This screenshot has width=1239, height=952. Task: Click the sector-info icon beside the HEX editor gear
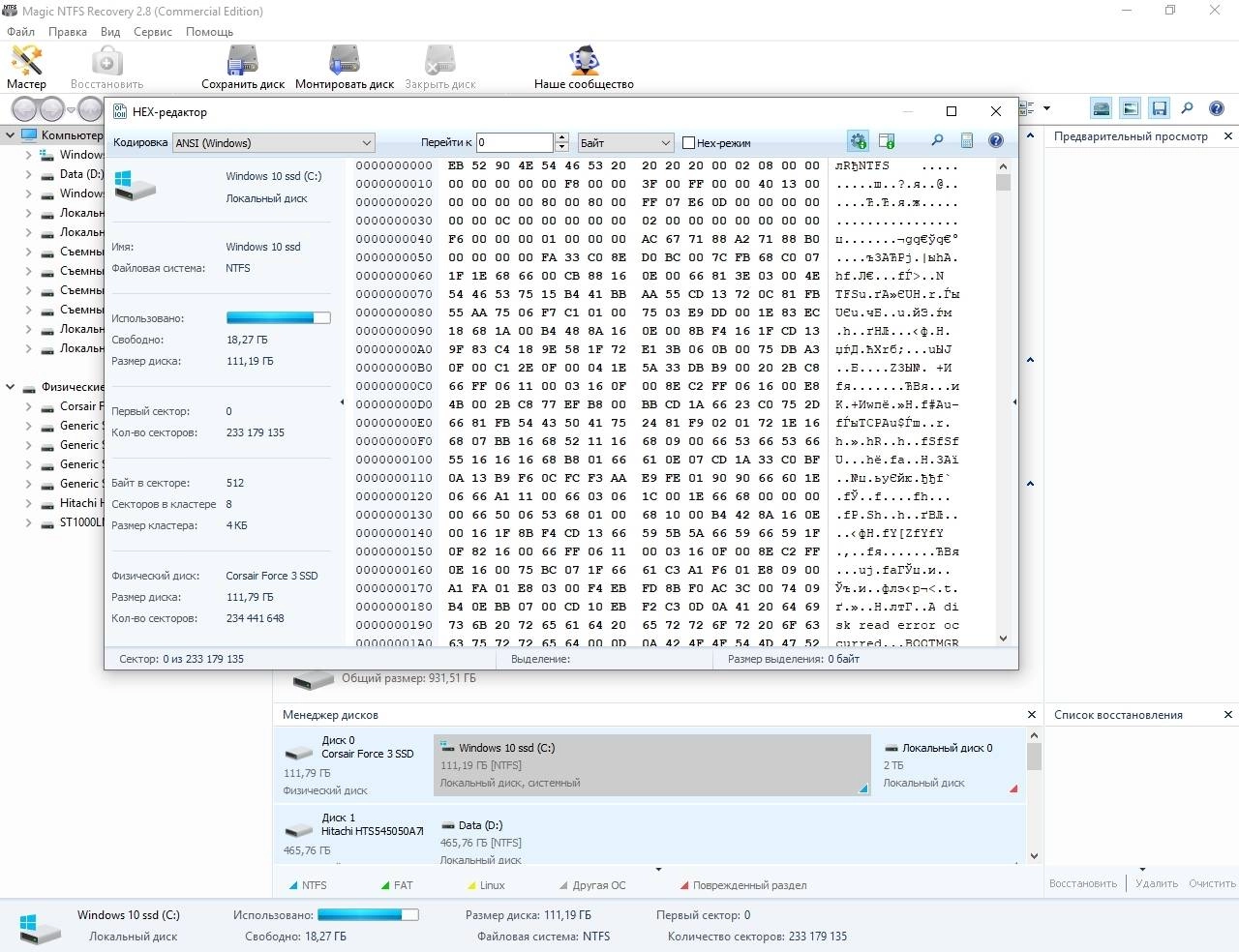(887, 141)
